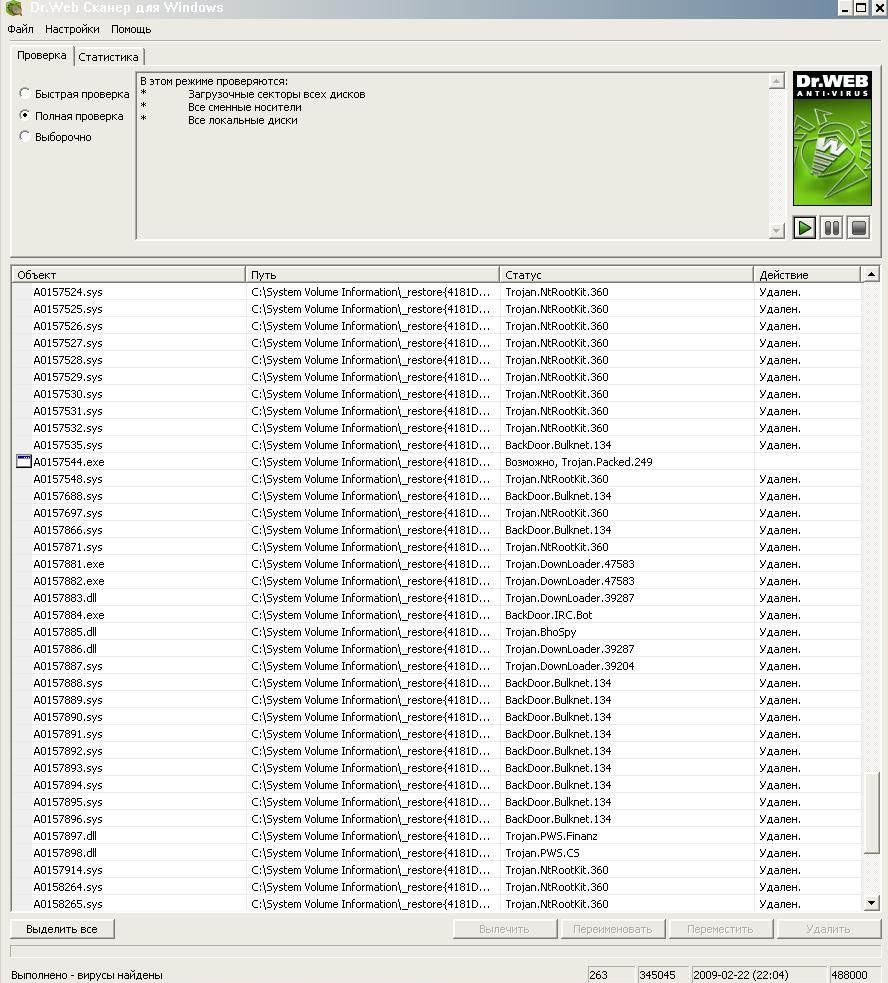Click the Dr.Web anti-virus spider logo
Screen dimensions: 888x983
(x=832, y=139)
